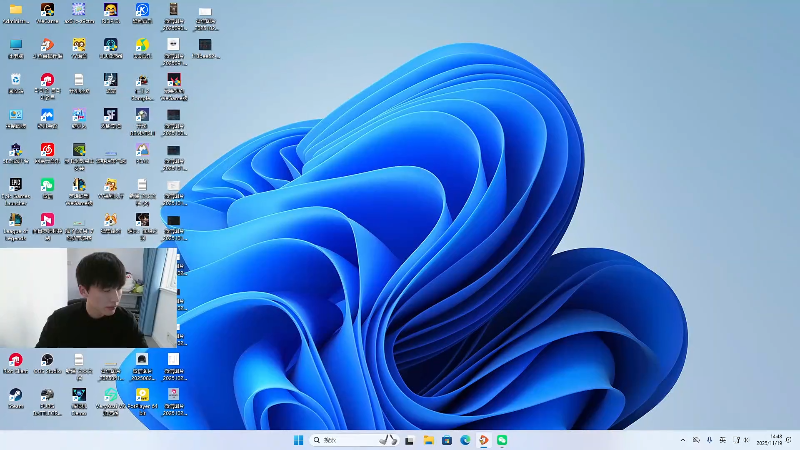The height and width of the screenshot is (450, 800).
Task: Expand the hidden system tray icons
Action: click(684, 440)
